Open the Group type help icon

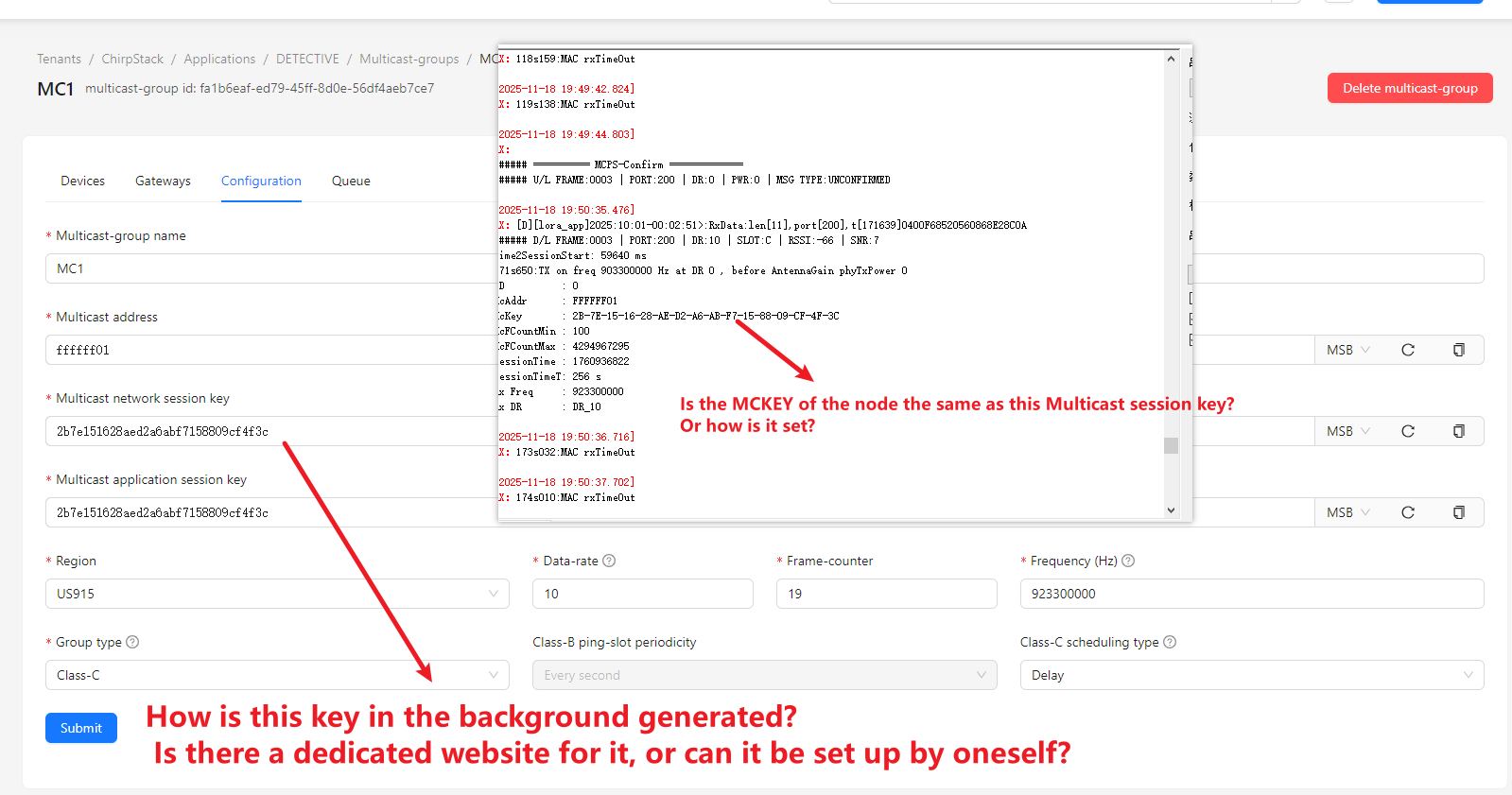[132, 642]
